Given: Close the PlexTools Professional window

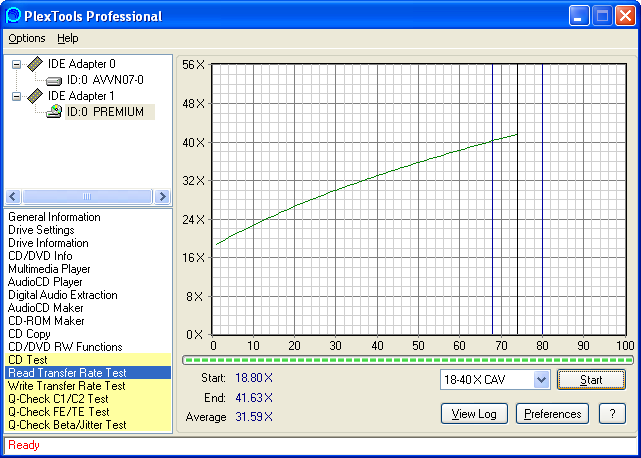Looking at the screenshot, I should (625, 16).
